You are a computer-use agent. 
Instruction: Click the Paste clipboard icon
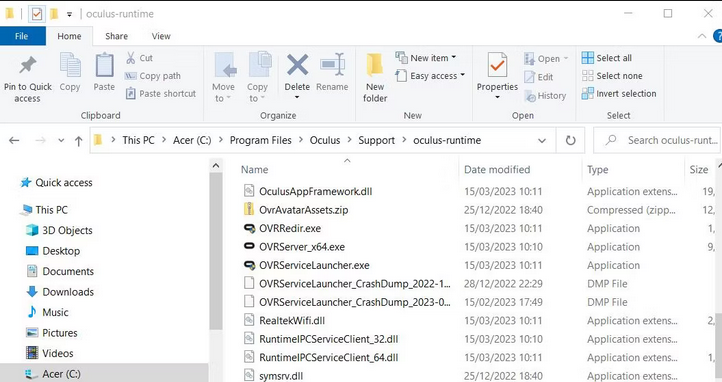click(x=105, y=65)
